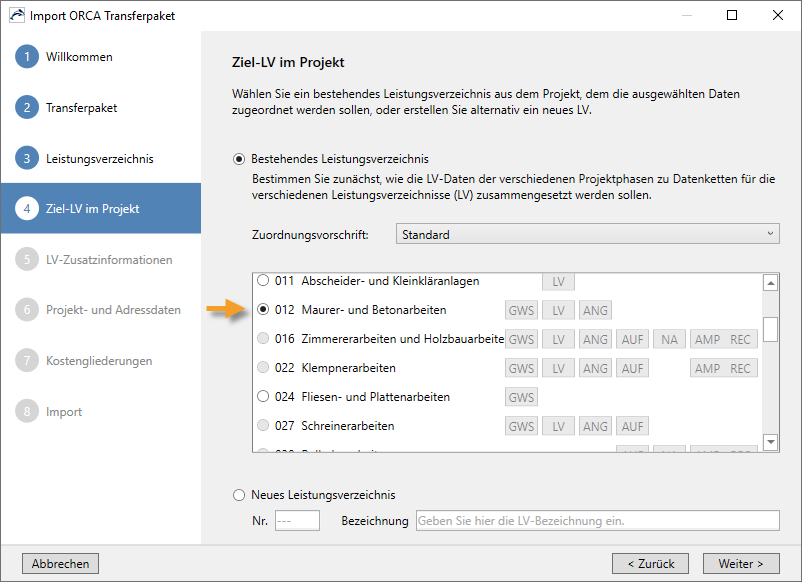Open step 8 Import in the sidebar
Image resolution: width=802 pixels, height=582 pixels.
[x=49, y=412]
